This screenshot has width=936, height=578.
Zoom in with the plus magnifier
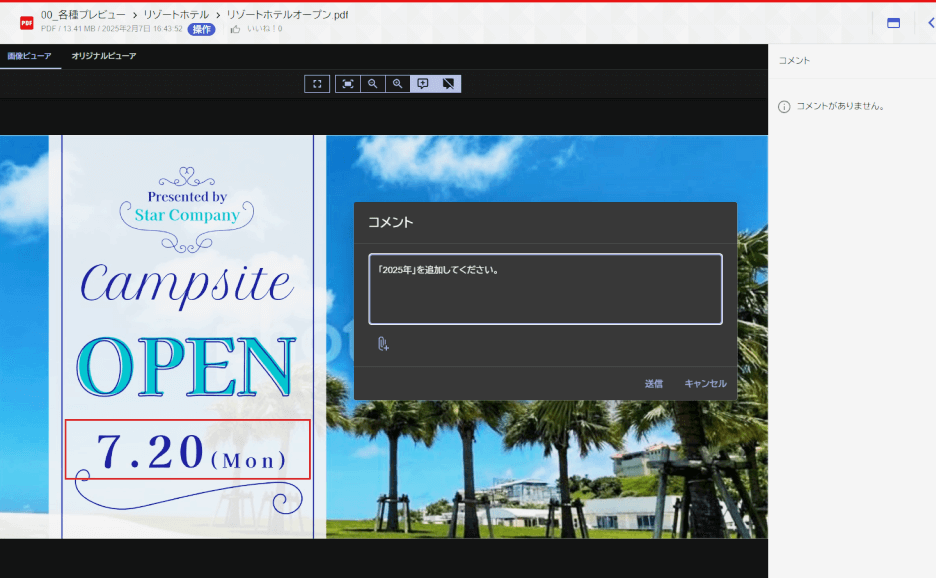point(398,84)
